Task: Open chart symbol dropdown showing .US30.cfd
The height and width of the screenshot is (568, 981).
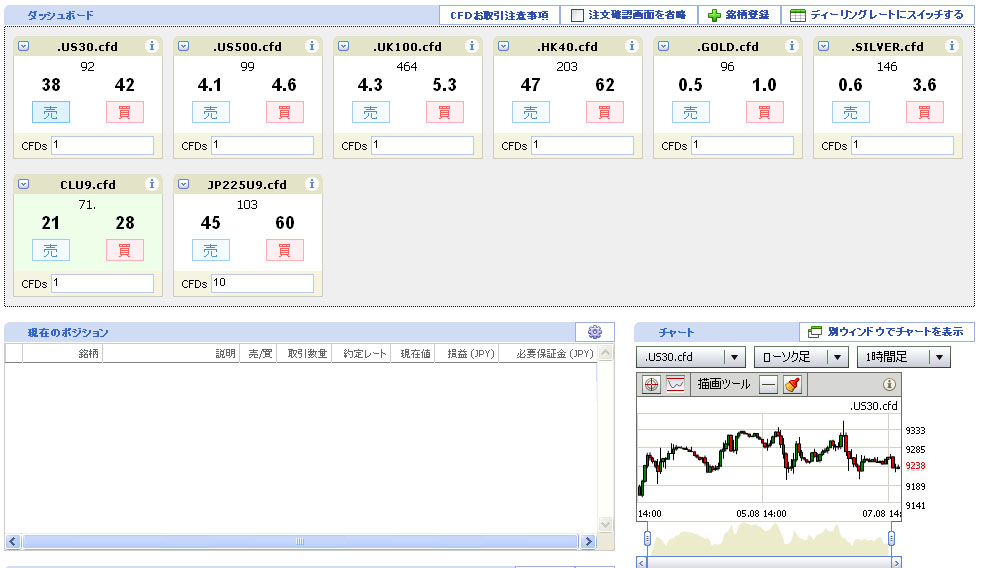Action: click(x=691, y=357)
